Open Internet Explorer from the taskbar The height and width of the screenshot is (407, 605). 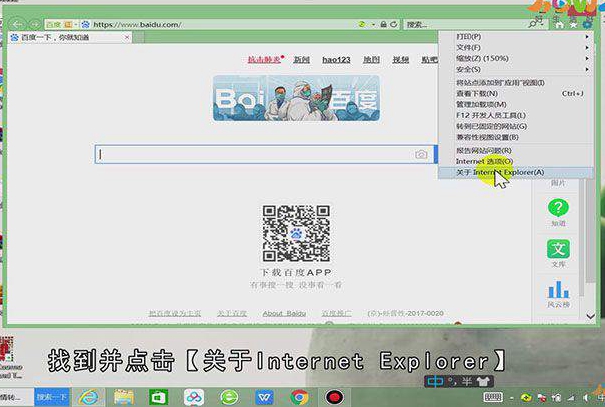pos(88,397)
